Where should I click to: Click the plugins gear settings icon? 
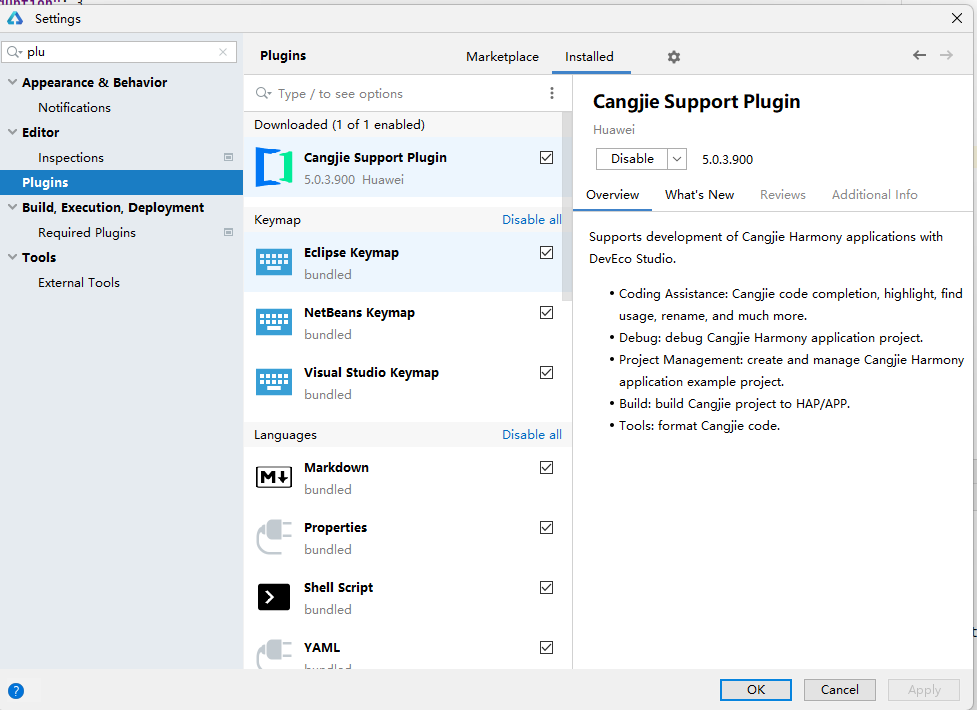[674, 57]
